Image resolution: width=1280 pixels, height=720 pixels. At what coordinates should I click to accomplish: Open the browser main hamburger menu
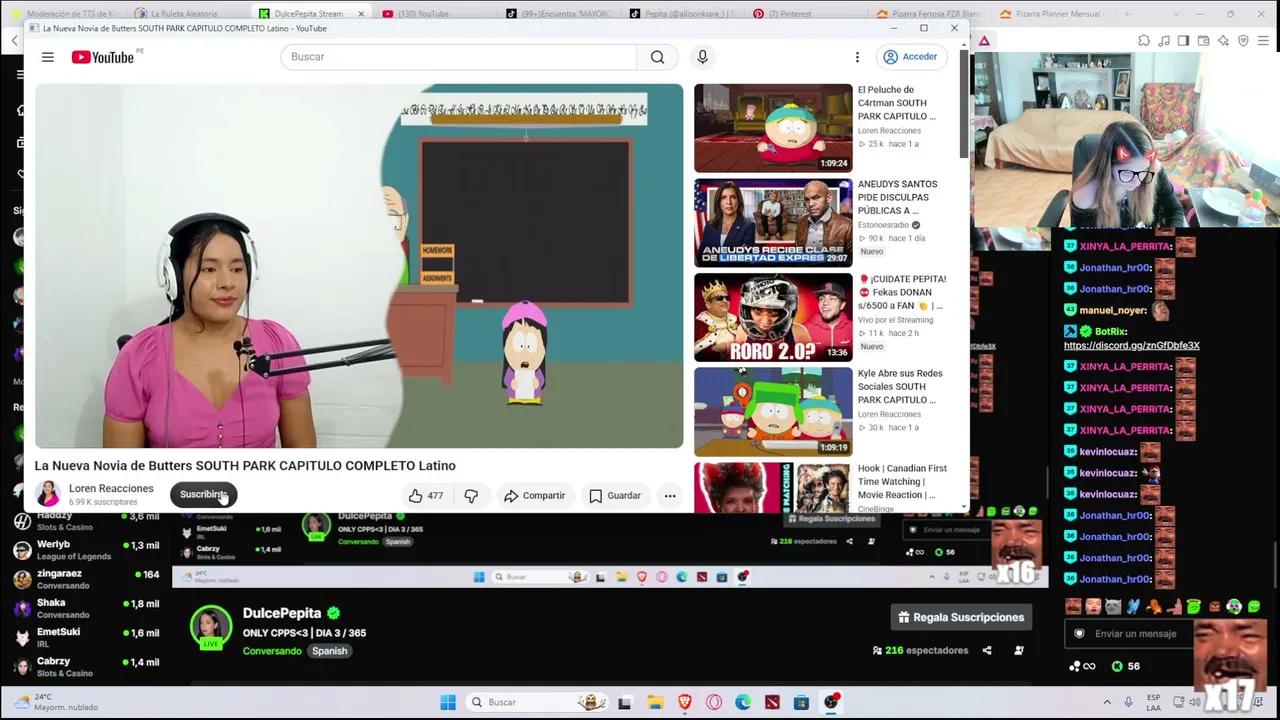(x=1264, y=41)
